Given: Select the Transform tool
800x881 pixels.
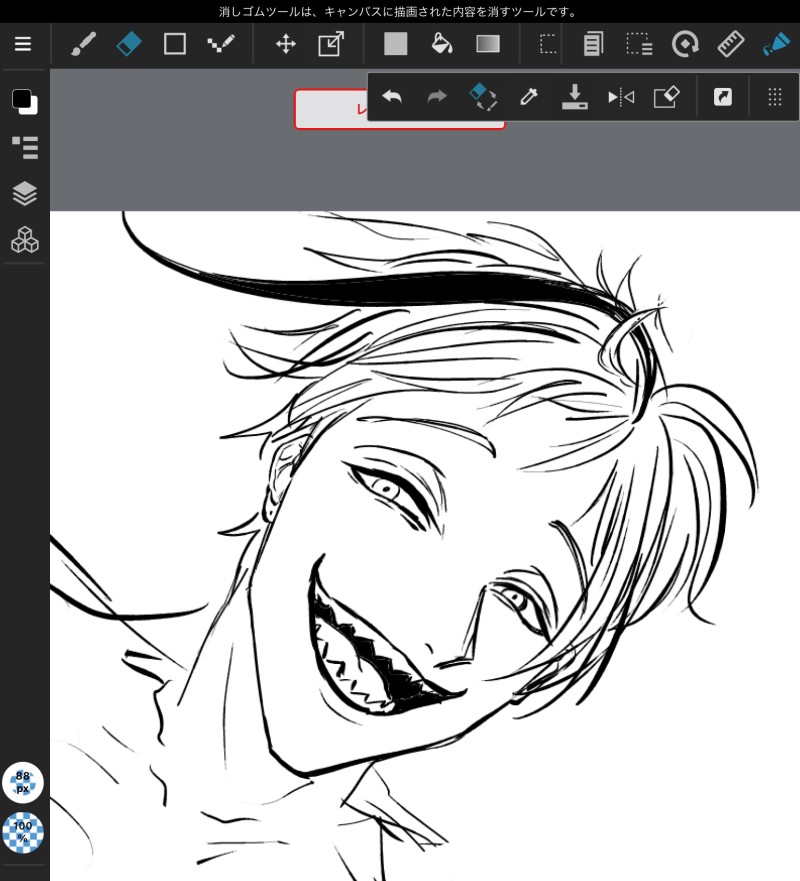Looking at the screenshot, I should 331,44.
